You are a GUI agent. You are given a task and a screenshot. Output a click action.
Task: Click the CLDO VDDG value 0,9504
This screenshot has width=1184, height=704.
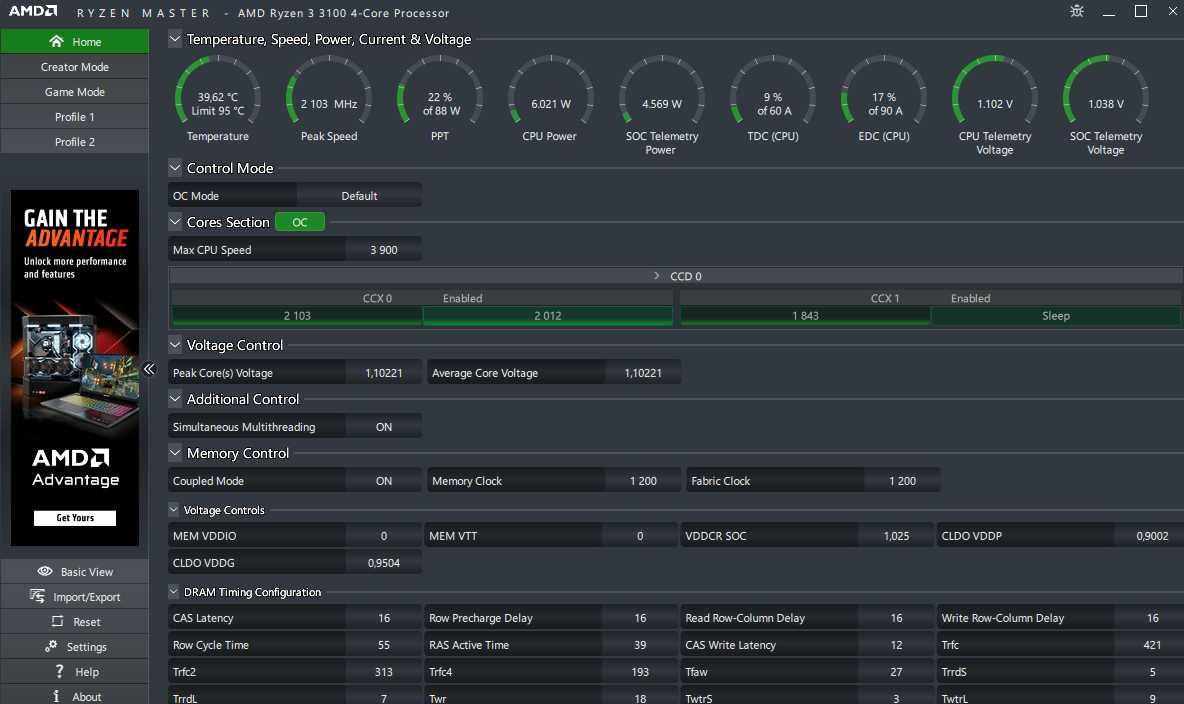[384, 563]
